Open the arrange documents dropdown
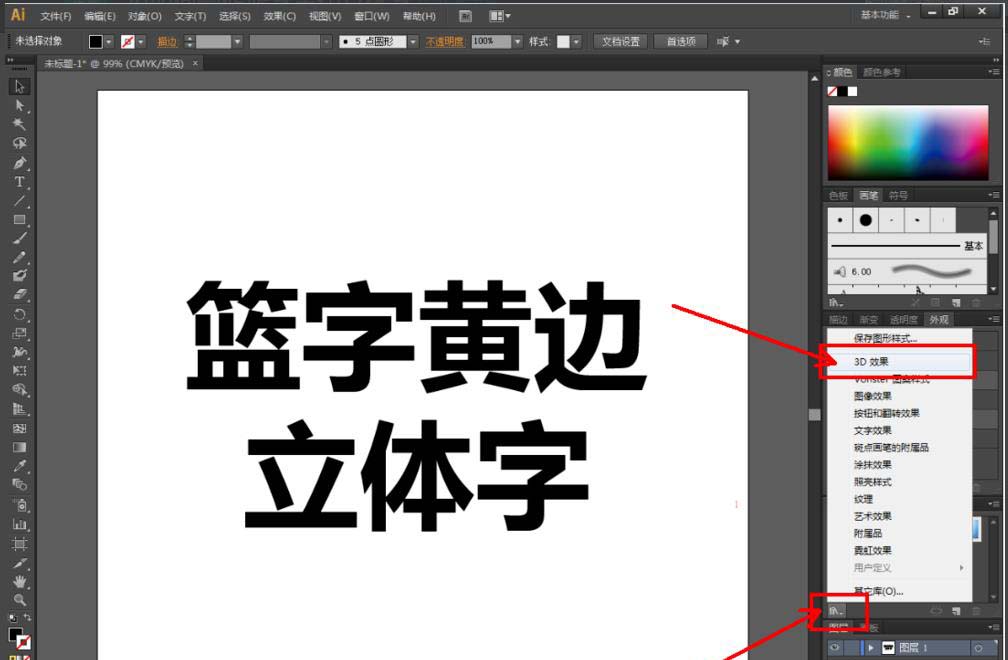Image resolution: width=1008 pixels, height=660 pixels. pyautogui.click(x=500, y=16)
